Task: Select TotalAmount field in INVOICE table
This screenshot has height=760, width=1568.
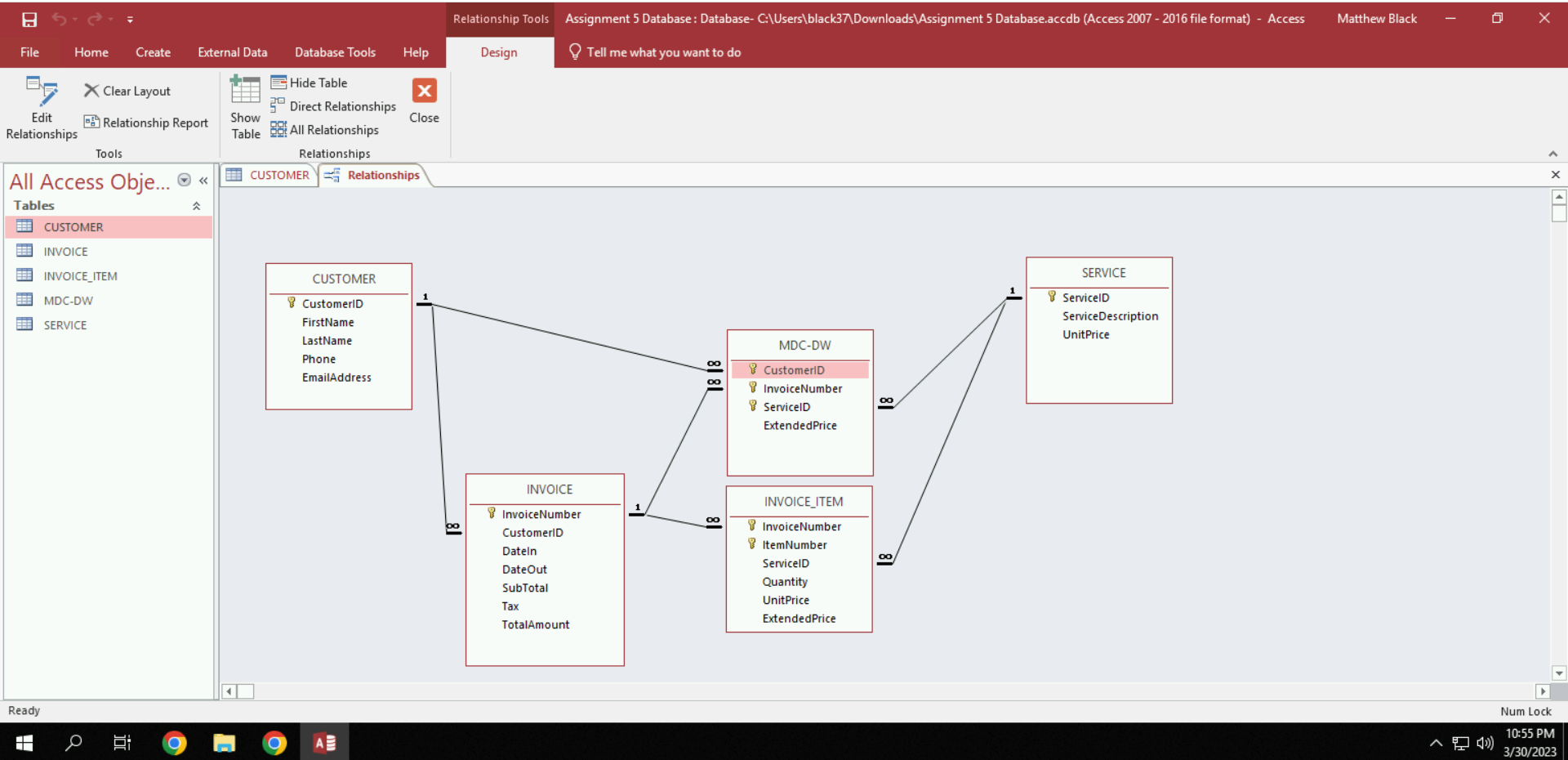Action: pos(536,625)
